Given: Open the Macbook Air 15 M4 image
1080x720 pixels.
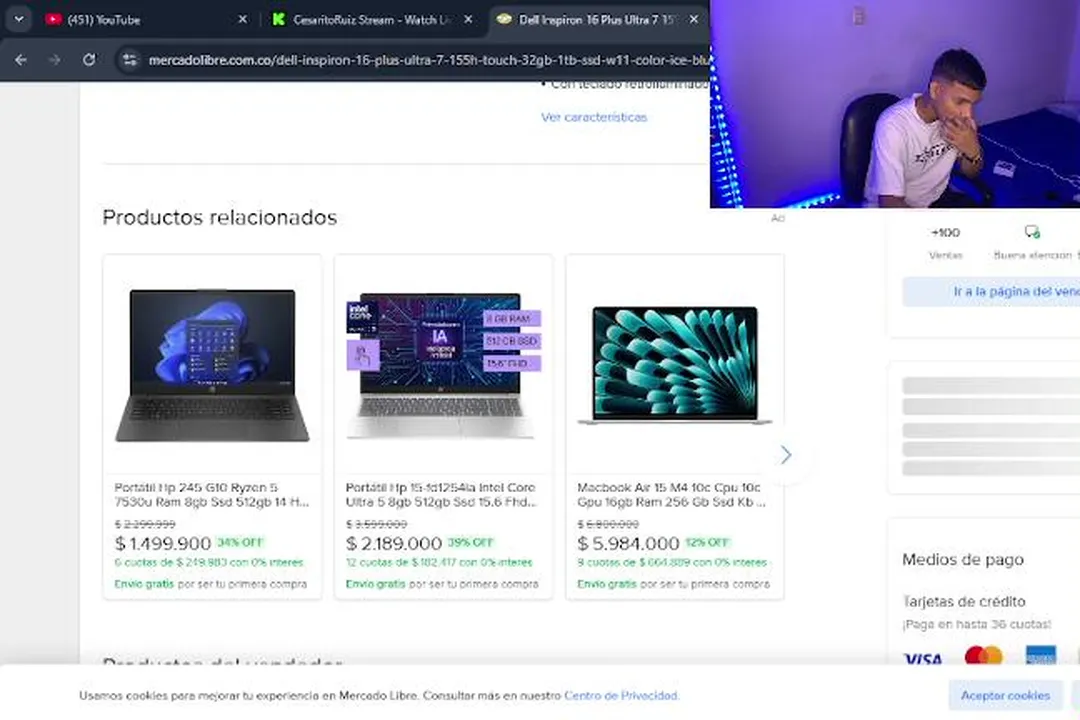Looking at the screenshot, I should 674,364.
